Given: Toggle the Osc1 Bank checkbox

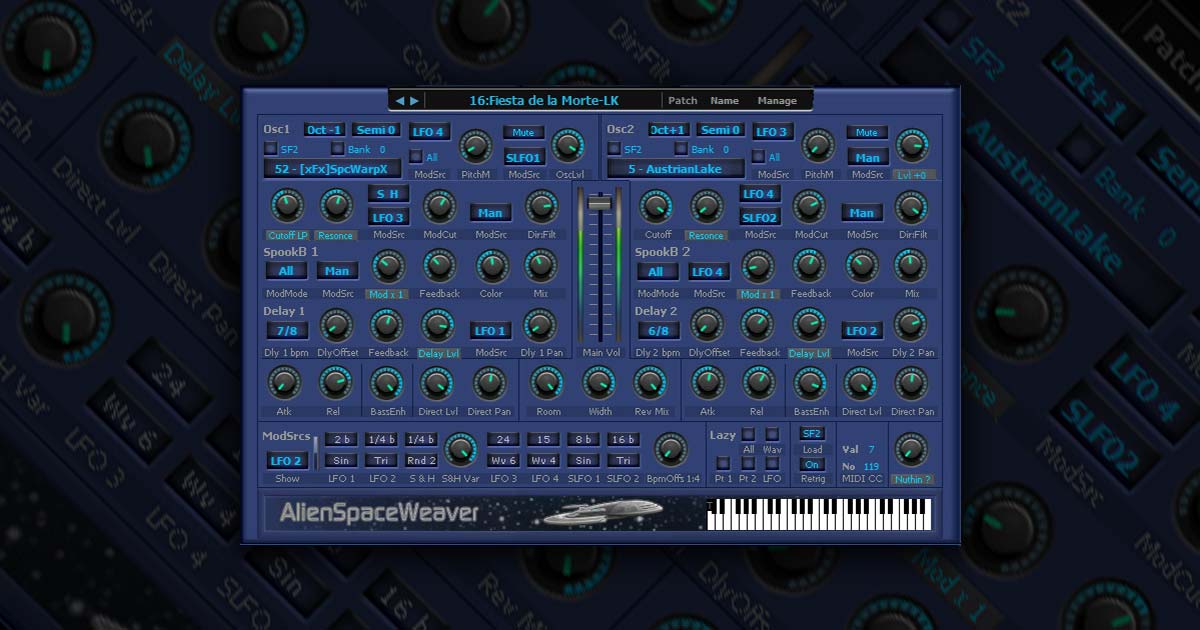Looking at the screenshot, I should click(x=338, y=149).
